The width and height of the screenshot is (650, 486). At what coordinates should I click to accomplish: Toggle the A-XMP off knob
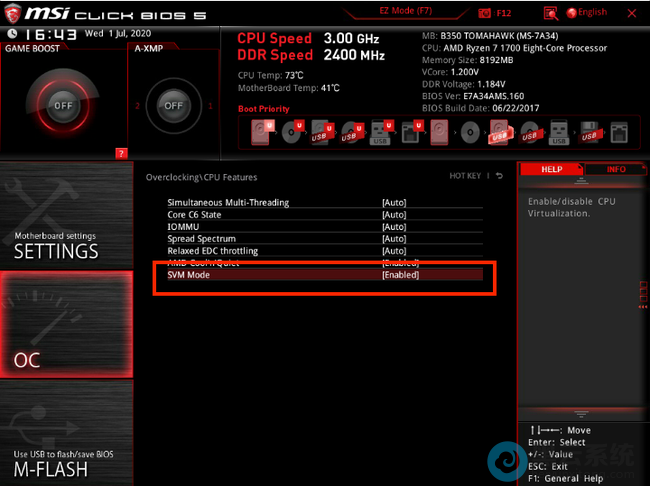(173, 105)
